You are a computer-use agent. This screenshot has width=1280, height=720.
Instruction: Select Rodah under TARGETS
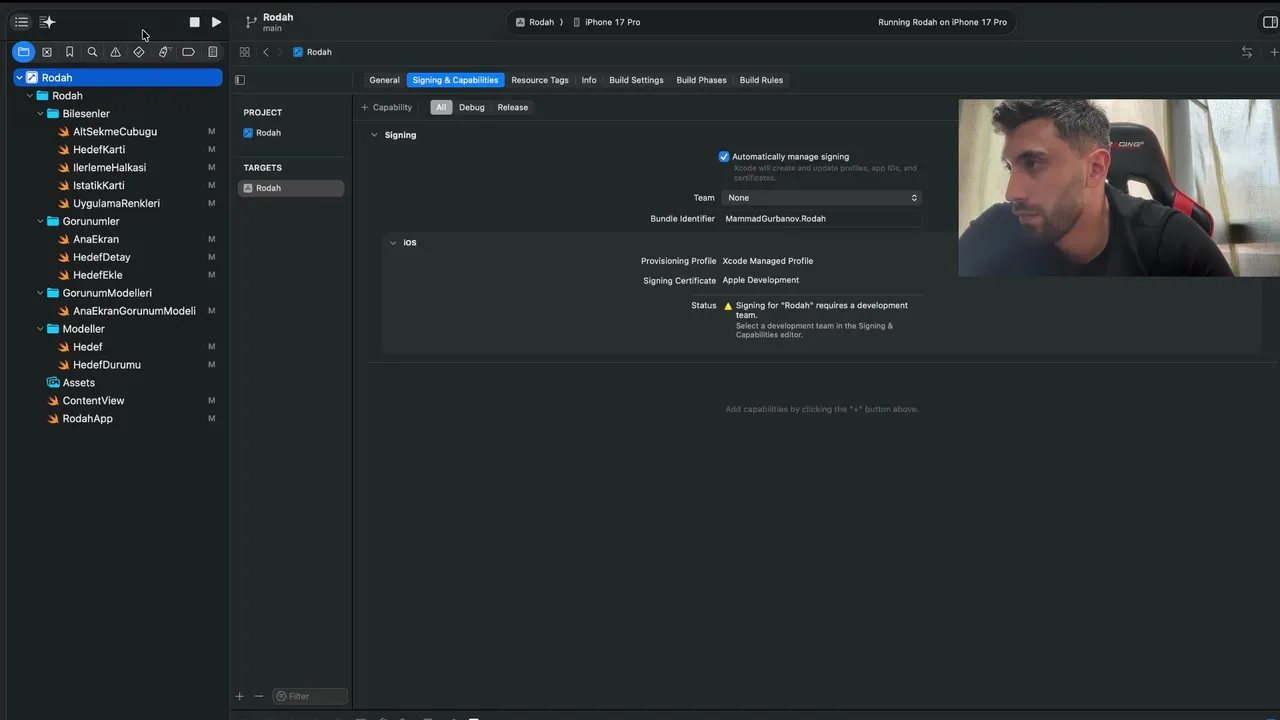coord(291,188)
